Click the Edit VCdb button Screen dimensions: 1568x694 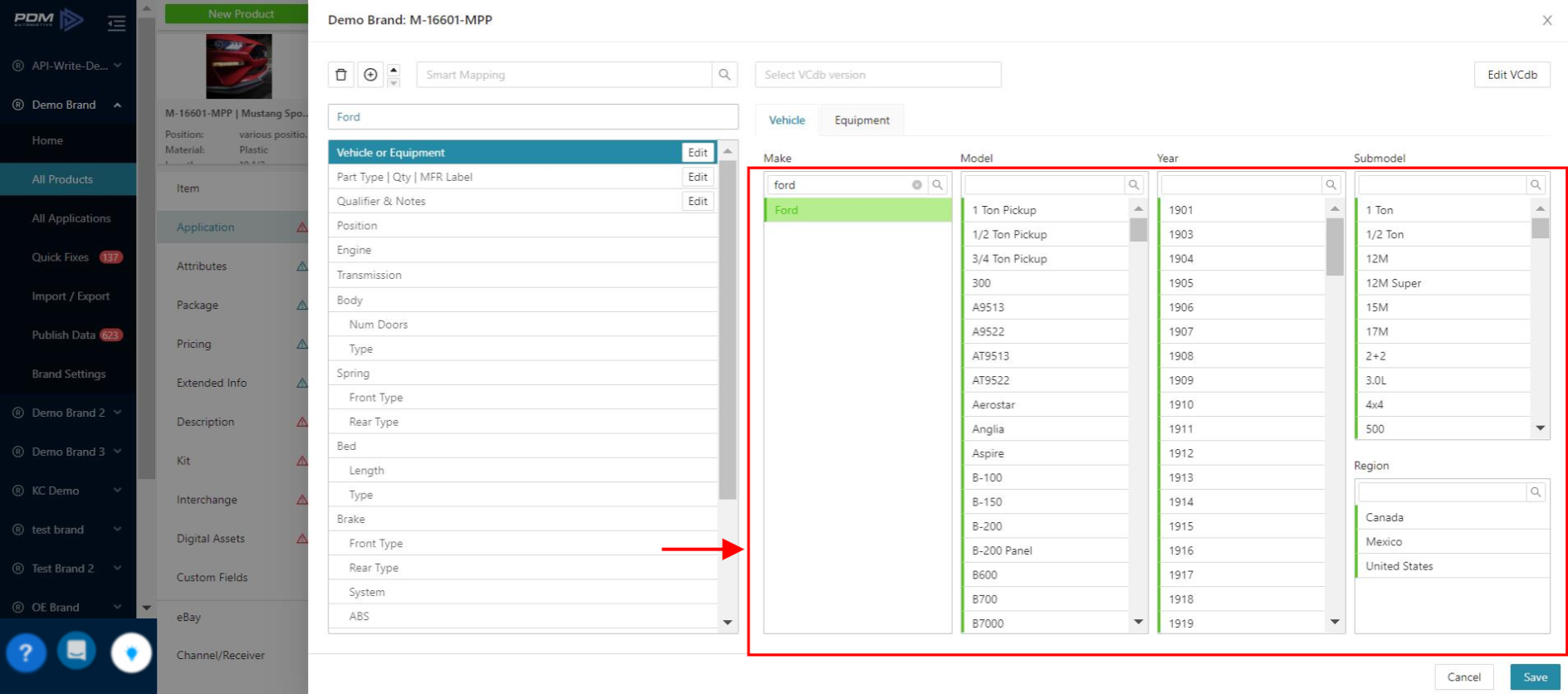1512,75
